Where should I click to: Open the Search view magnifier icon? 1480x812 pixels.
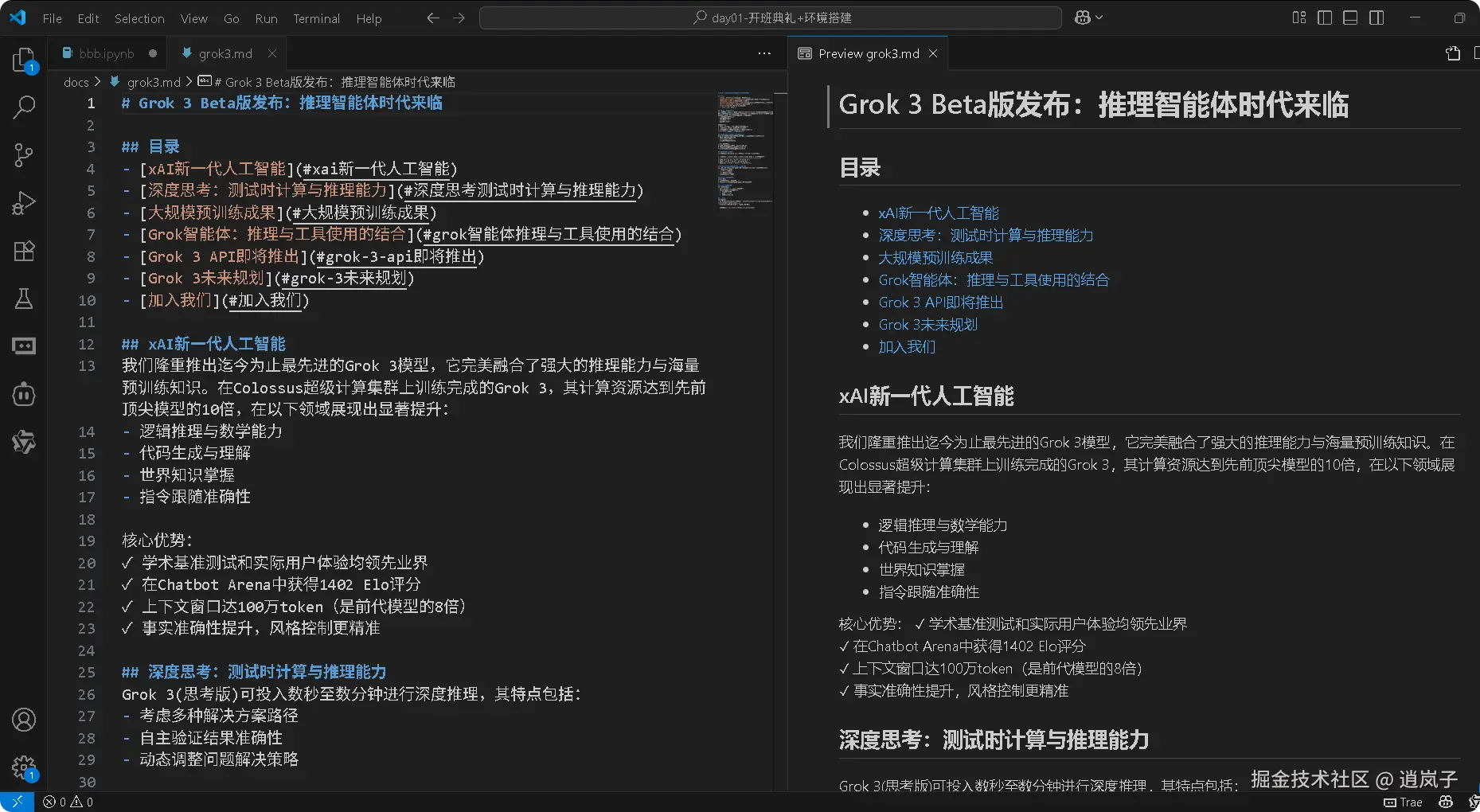(24, 107)
